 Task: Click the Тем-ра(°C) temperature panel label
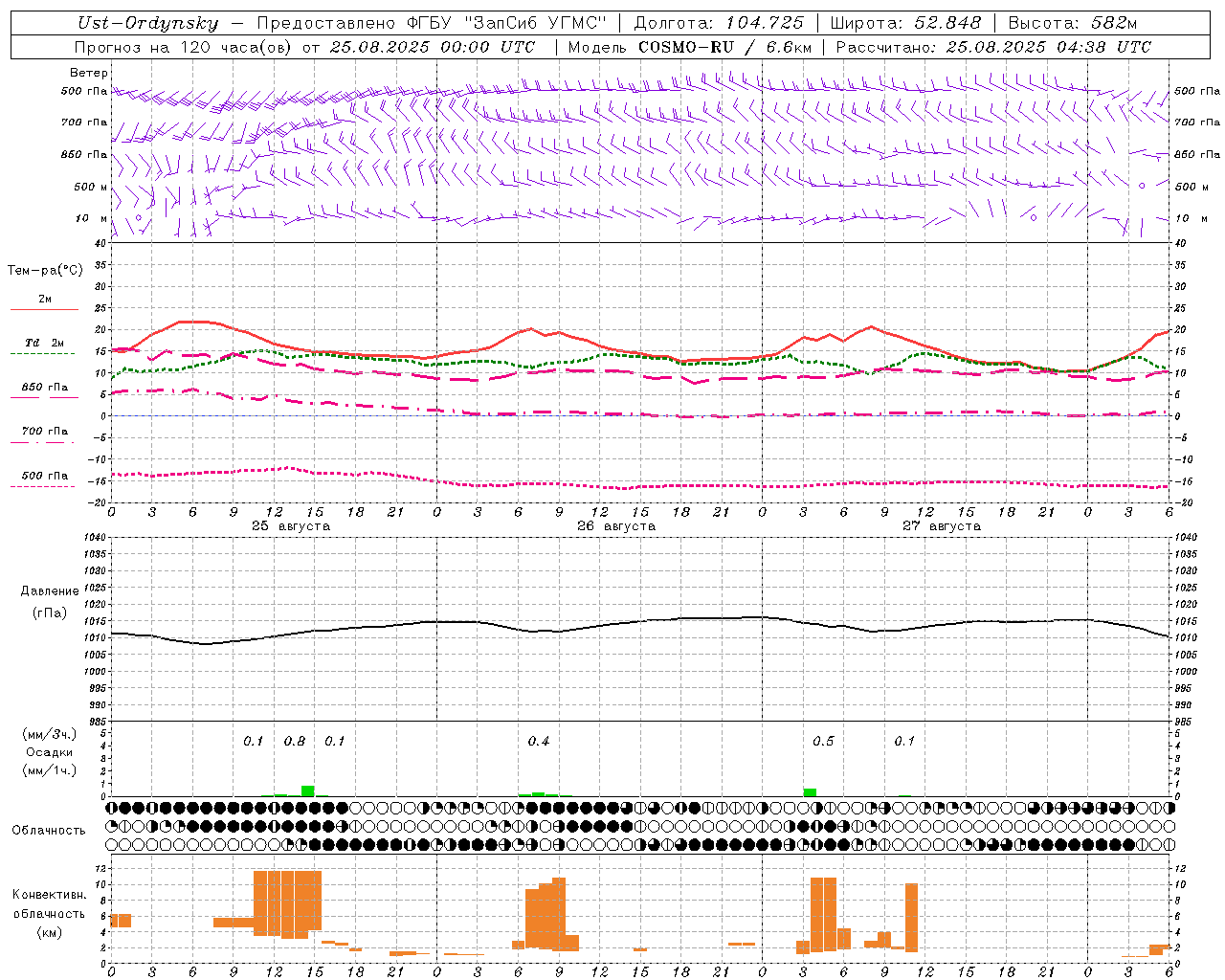coord(45,271)
